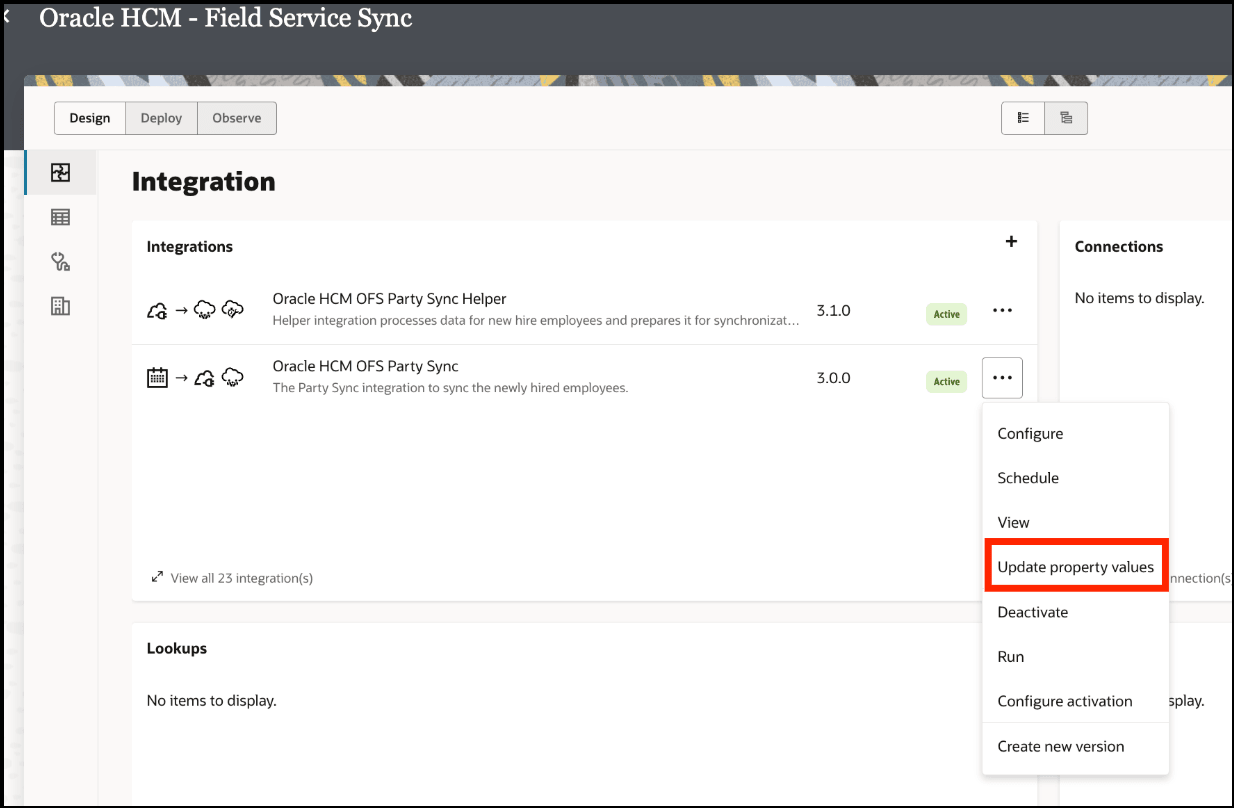This screenshot has height=808, width=1234.
Task: Open View all 23 integration(s) link
Action: tap(242, 578)
